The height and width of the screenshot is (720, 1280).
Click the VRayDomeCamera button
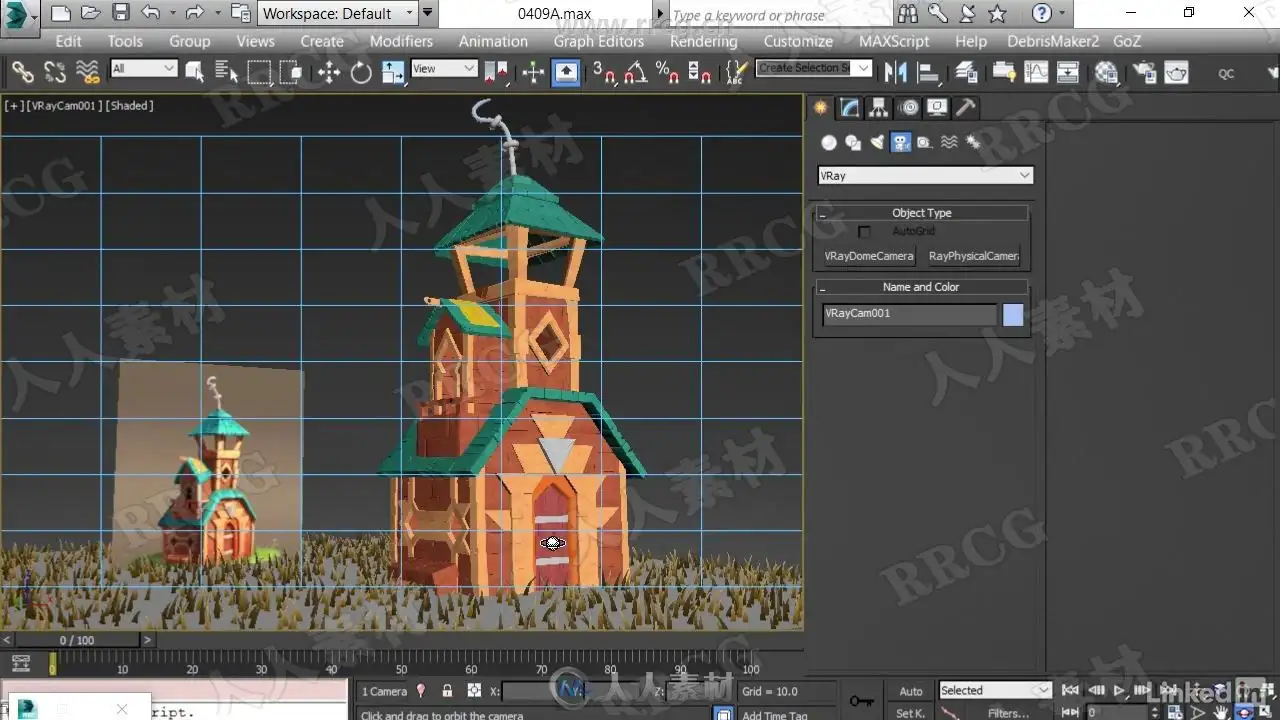[869, 256]
